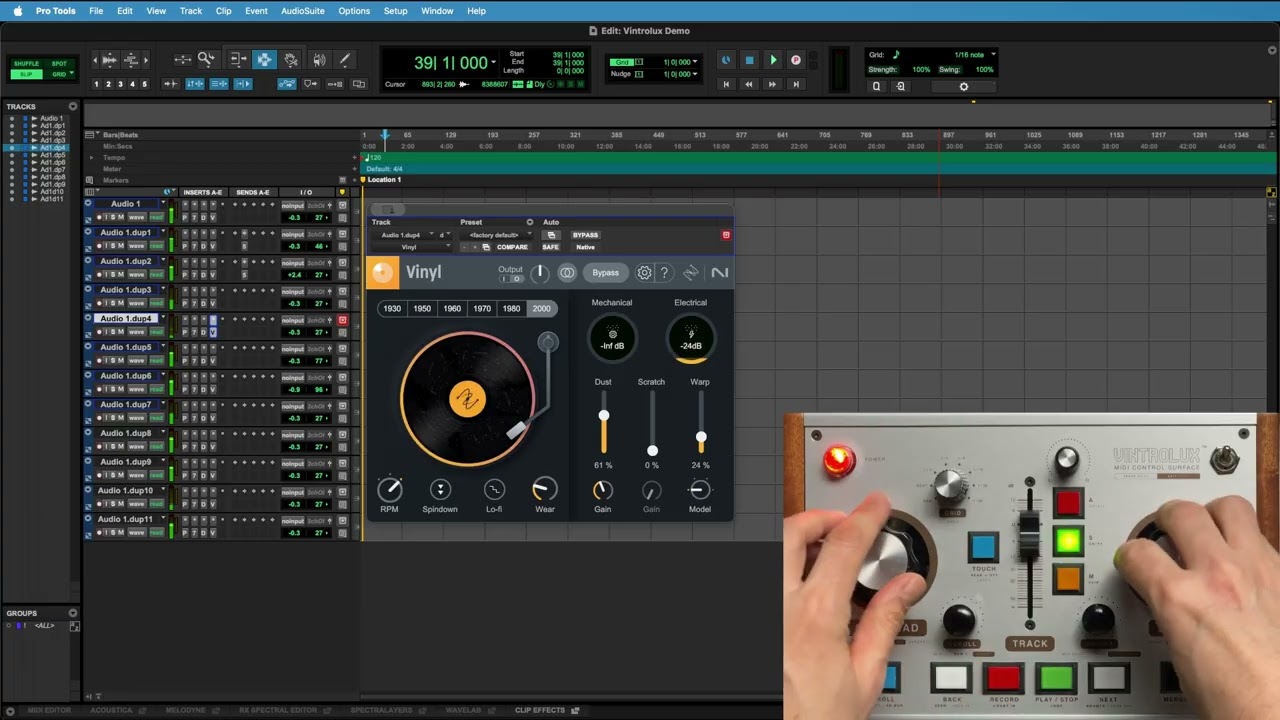The image size is (1280, 720).
Task: Select the 1950 era in Vinyl
Action: (422, 308)
